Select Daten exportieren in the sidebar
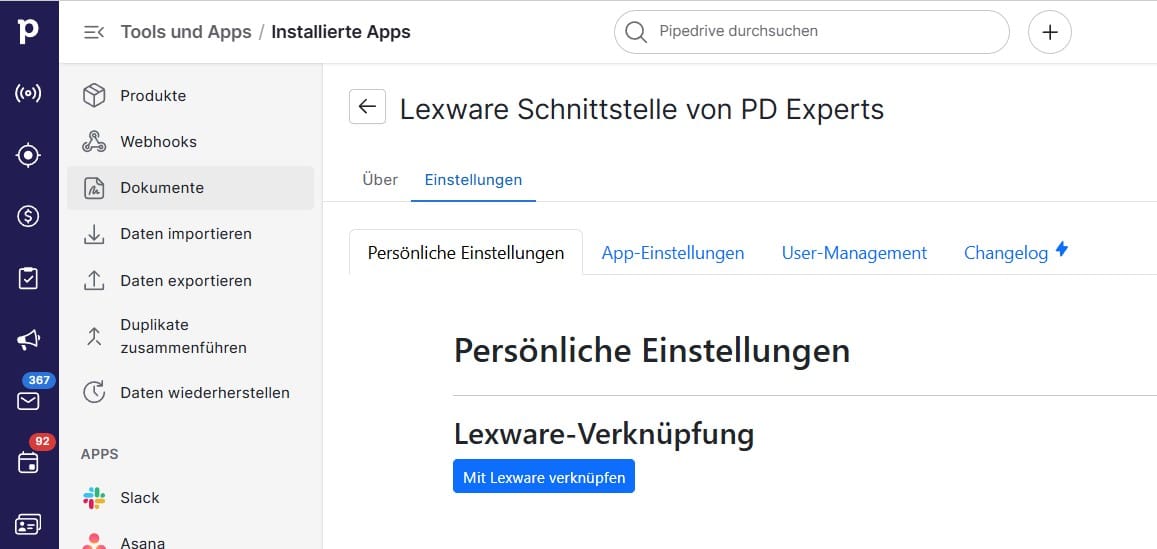 click(x=190, y=280)
